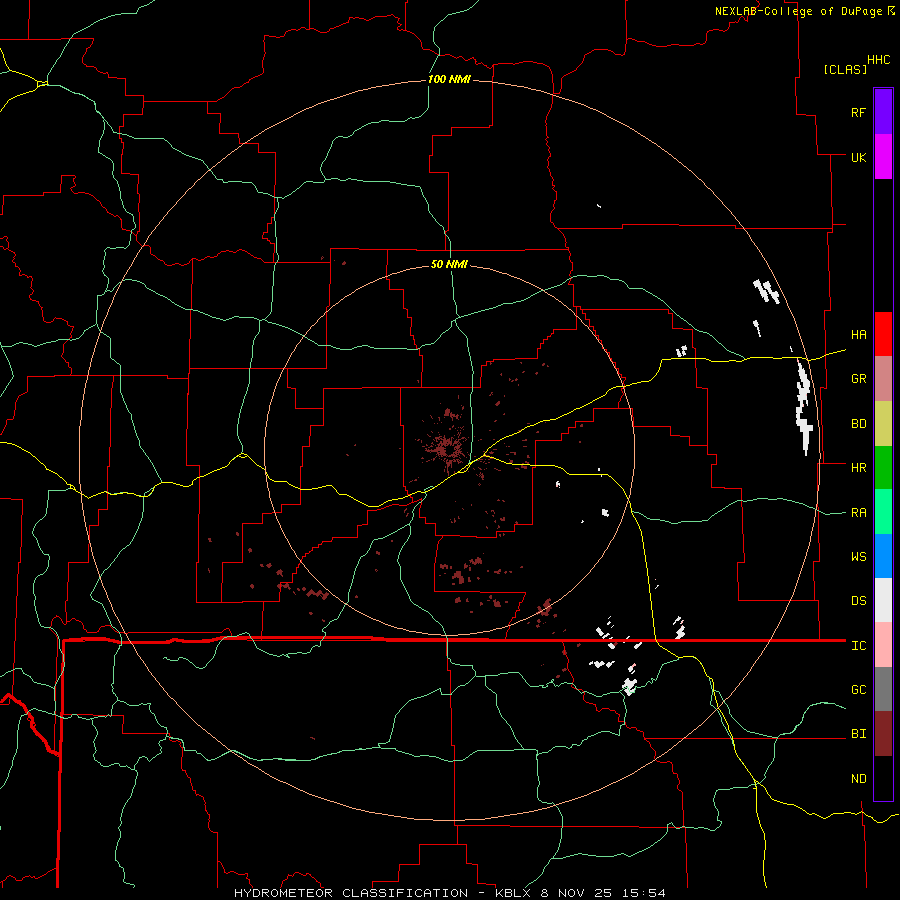Viewport: 900px width, 900px height.
Task: Click the 50 NMI range ring label
Action: 449,264
